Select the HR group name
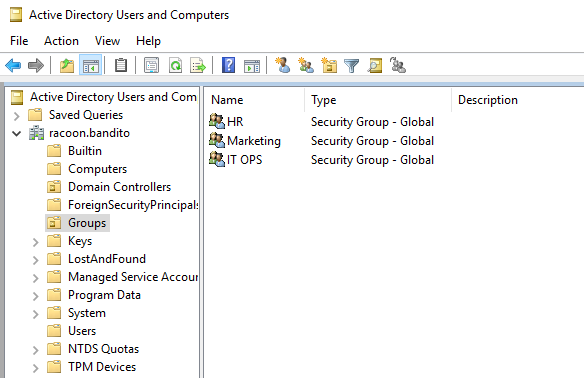Image resolution: width=584 pixels, height=378 pixels. [235, 122]
